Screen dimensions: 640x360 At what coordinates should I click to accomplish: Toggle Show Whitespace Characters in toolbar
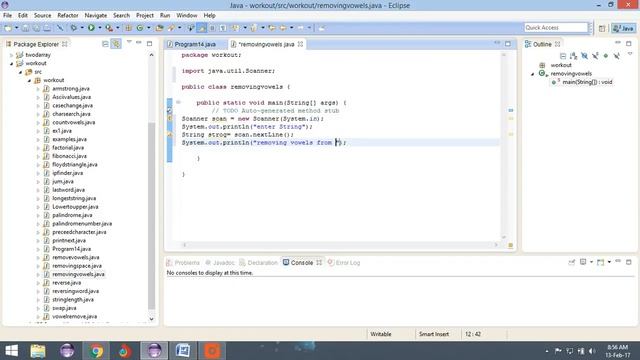point(223,28)
